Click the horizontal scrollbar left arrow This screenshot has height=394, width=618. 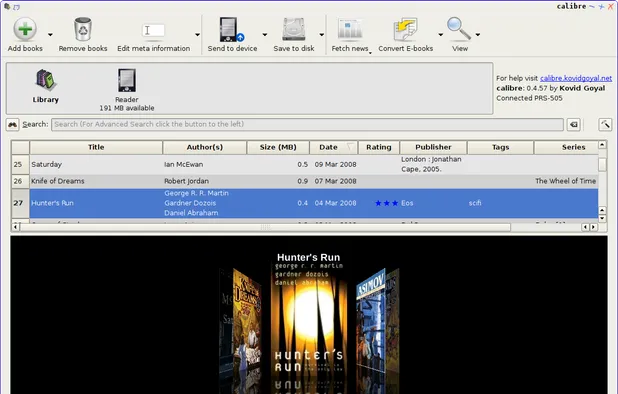point(15,227)
